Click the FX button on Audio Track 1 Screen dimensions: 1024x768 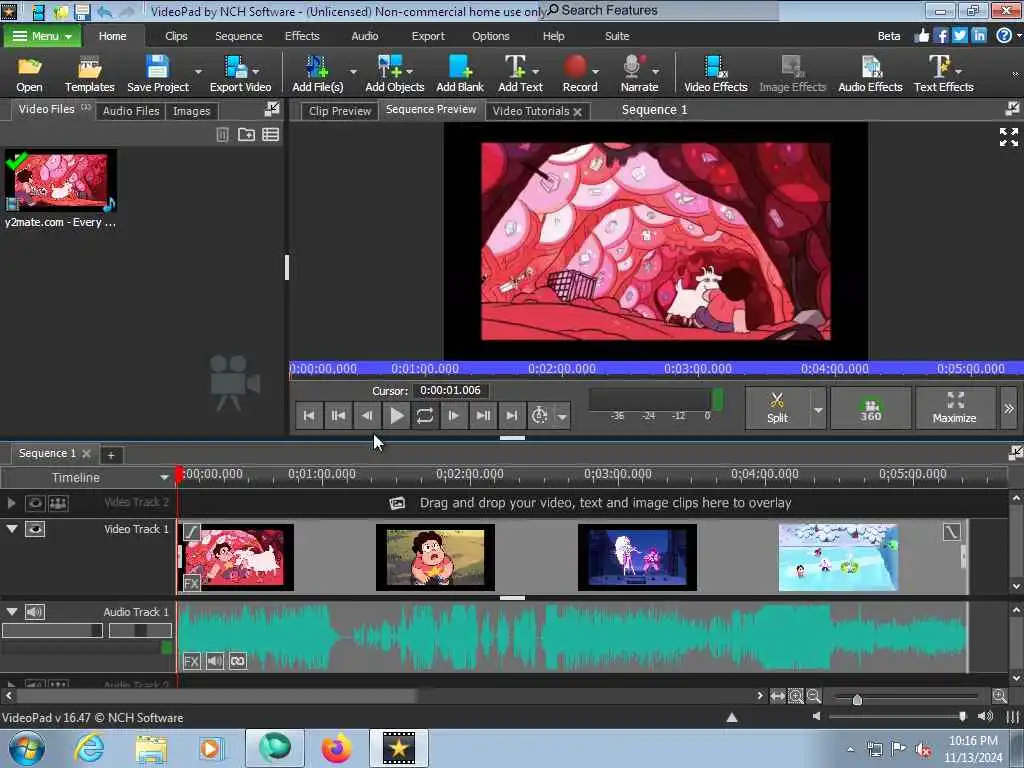(191, 662)
